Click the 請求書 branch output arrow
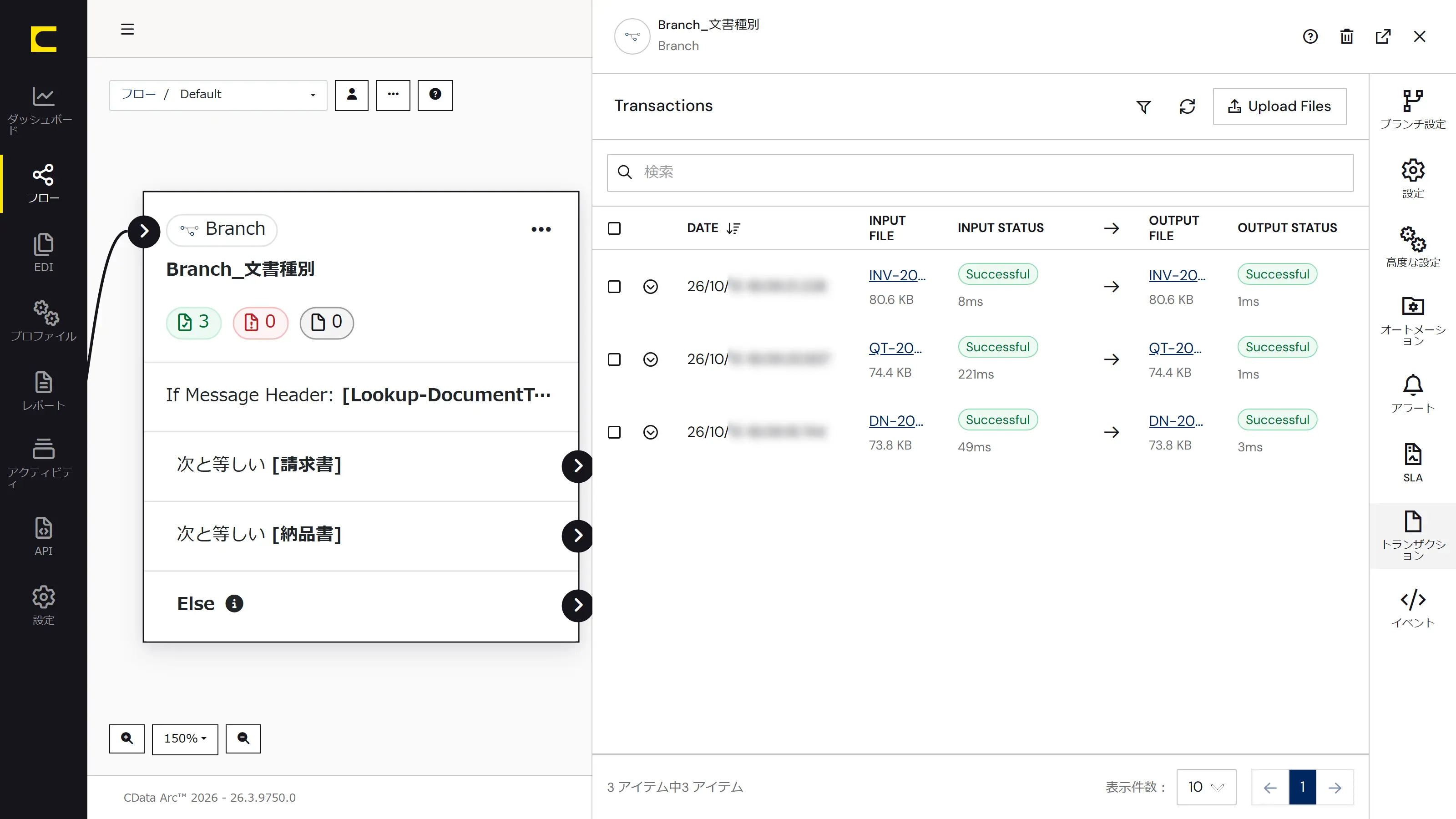Image resolution: width=1456 pixels, height=819 pixels. pyautogui.click(x=578, y=466)
